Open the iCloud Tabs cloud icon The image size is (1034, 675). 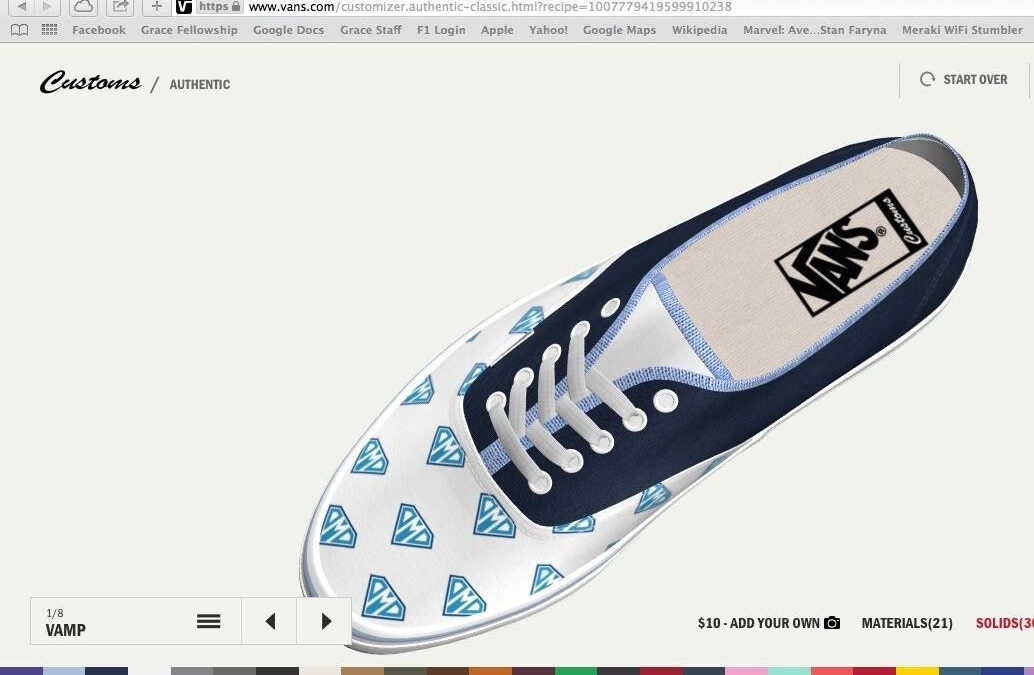(x=83, y=7)
